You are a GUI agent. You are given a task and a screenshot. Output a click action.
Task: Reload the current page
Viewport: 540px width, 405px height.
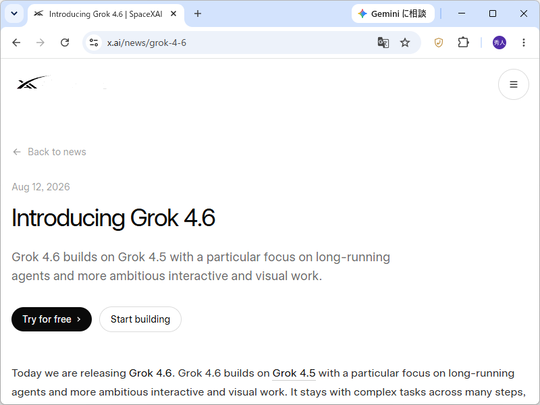tap(65, 43)
